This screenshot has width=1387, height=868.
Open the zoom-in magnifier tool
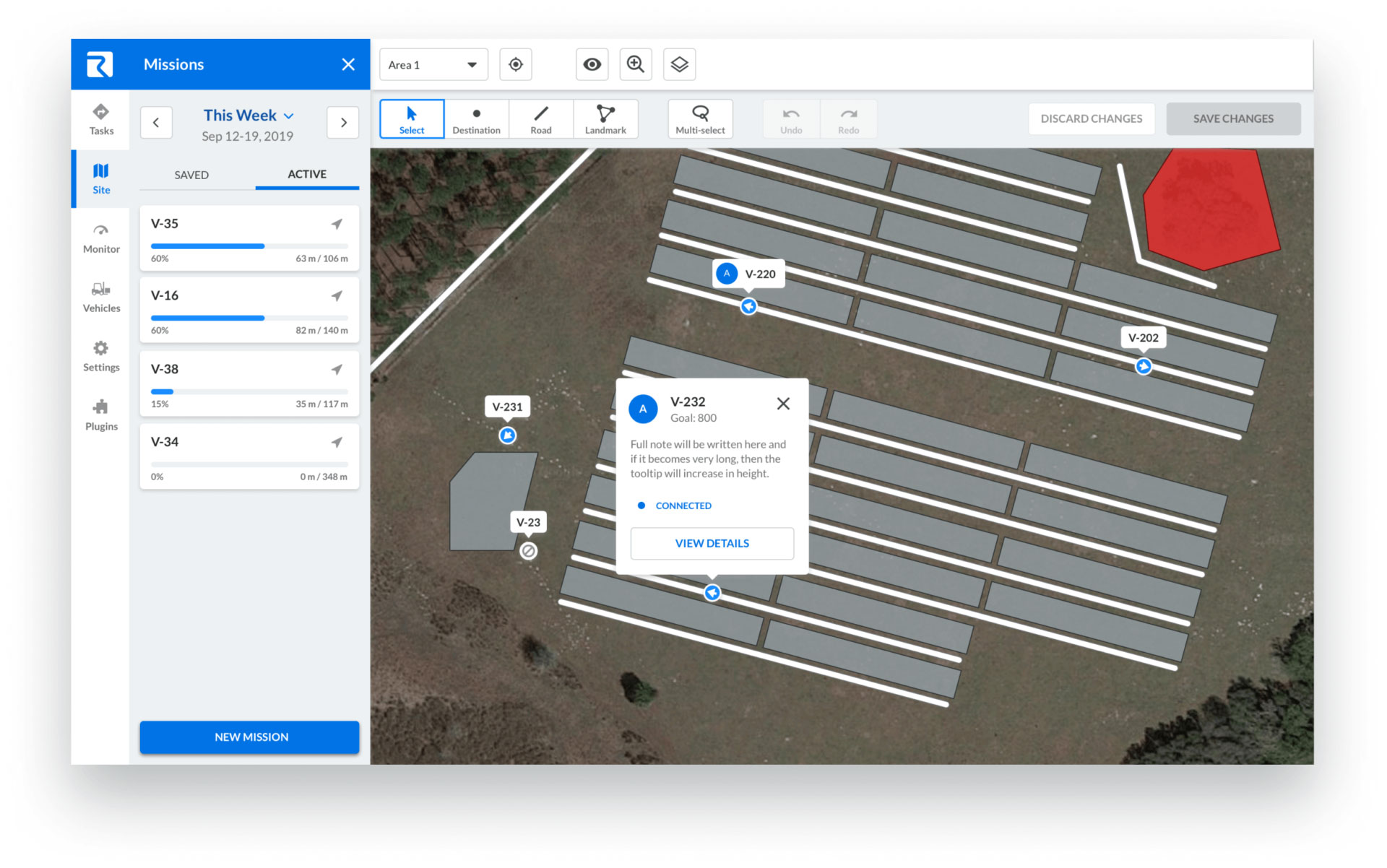pyautogui.click(x=635, y=64)
